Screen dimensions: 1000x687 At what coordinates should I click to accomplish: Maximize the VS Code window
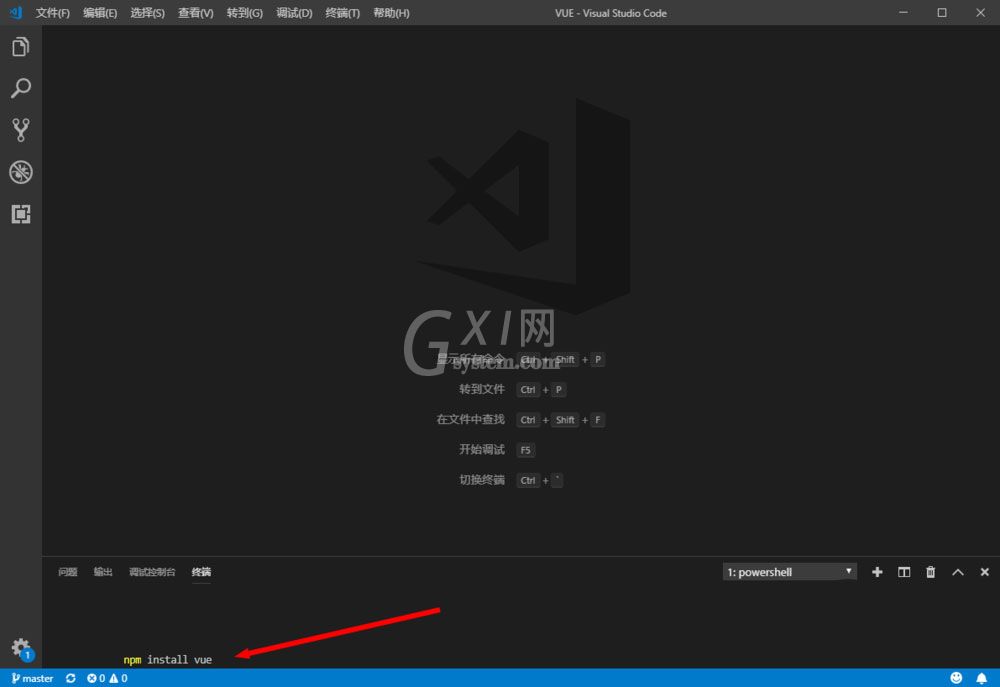pyautogui.click(x=942, y=13)
